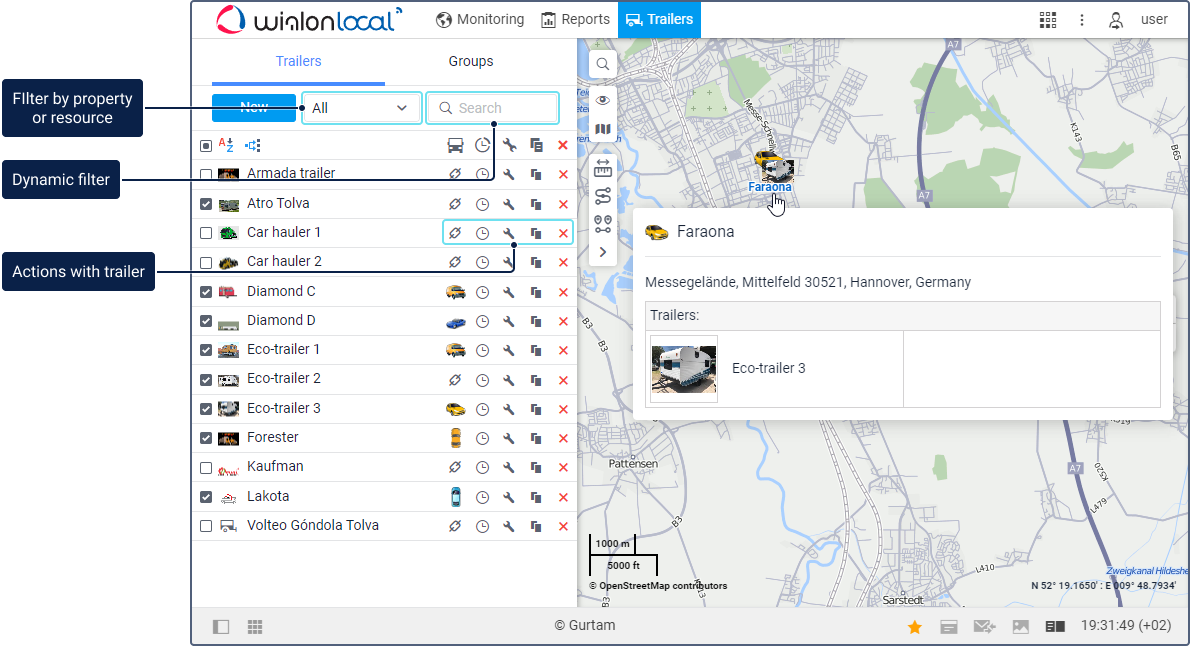Check the Armada trailer checkbox
Image resolution: width=1190 pixels, height=646 pixels.
pyautogui.click(x=206, y=174)
